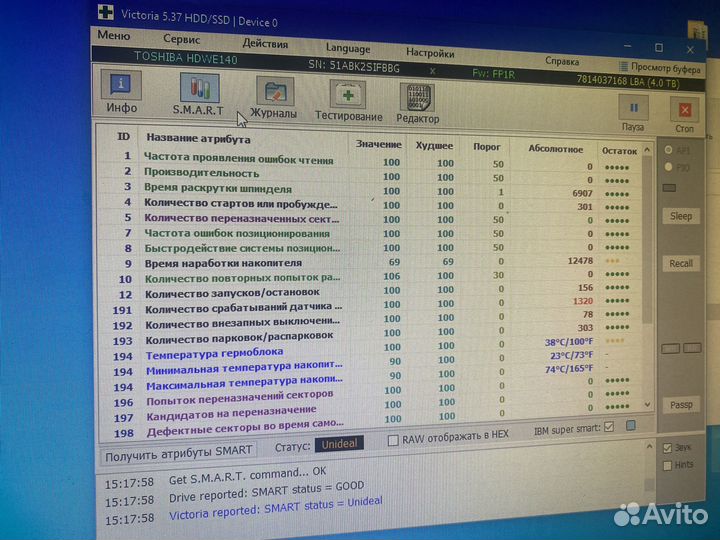Maximize the Victoria window
Image resolution: width=720 pixels, height=540 pixels.
tap(659, 48)
